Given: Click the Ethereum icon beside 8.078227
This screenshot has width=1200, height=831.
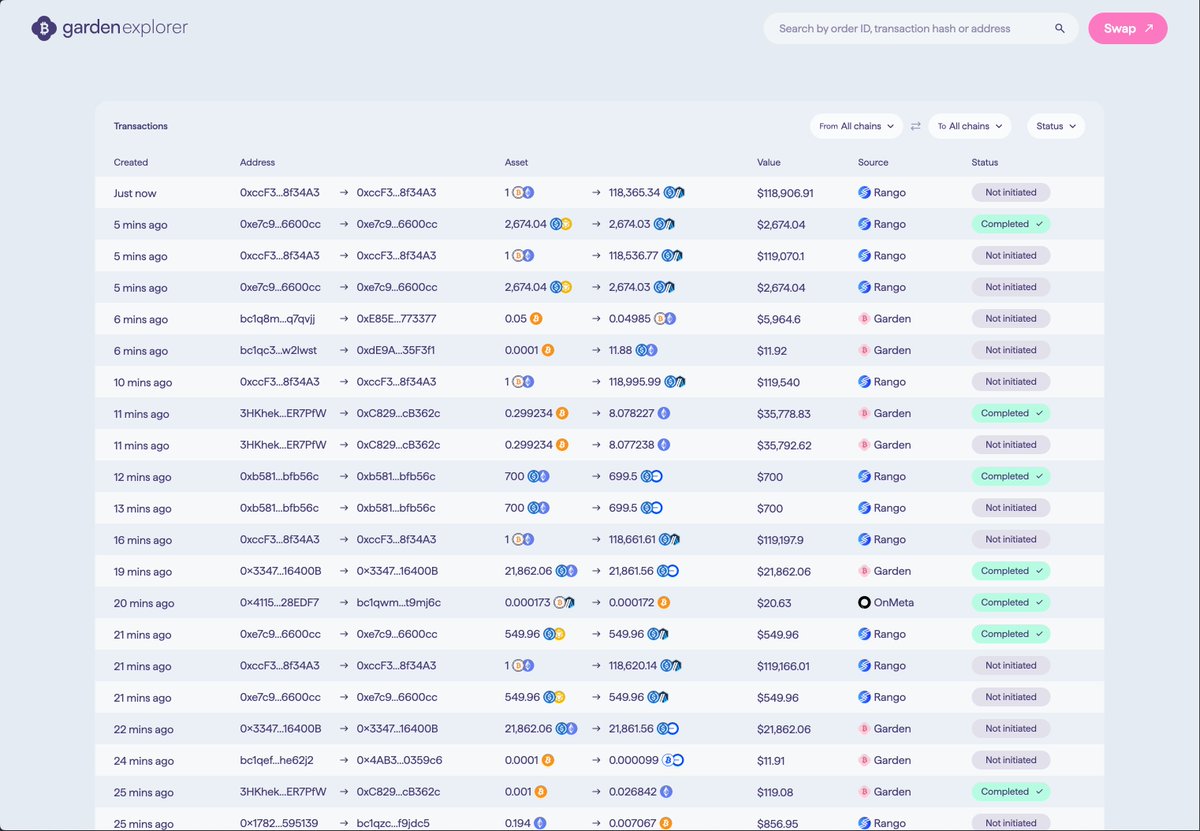Looking at the screenshot, I should 664,413.
